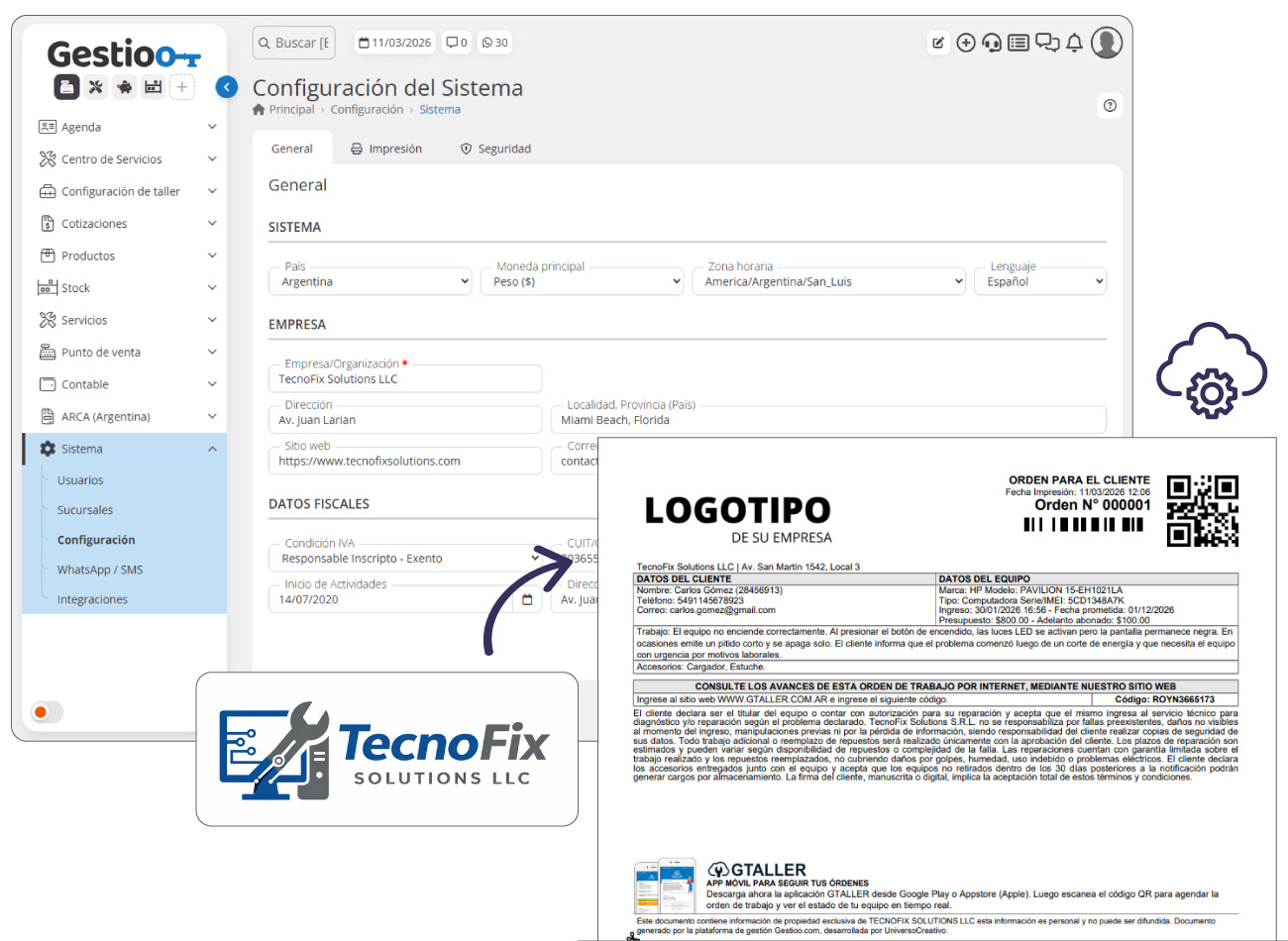Image resolution: width=1288 pixels, height=941 pixels.
Task: Click the Gestioo logo
Action: click(124, 53)
